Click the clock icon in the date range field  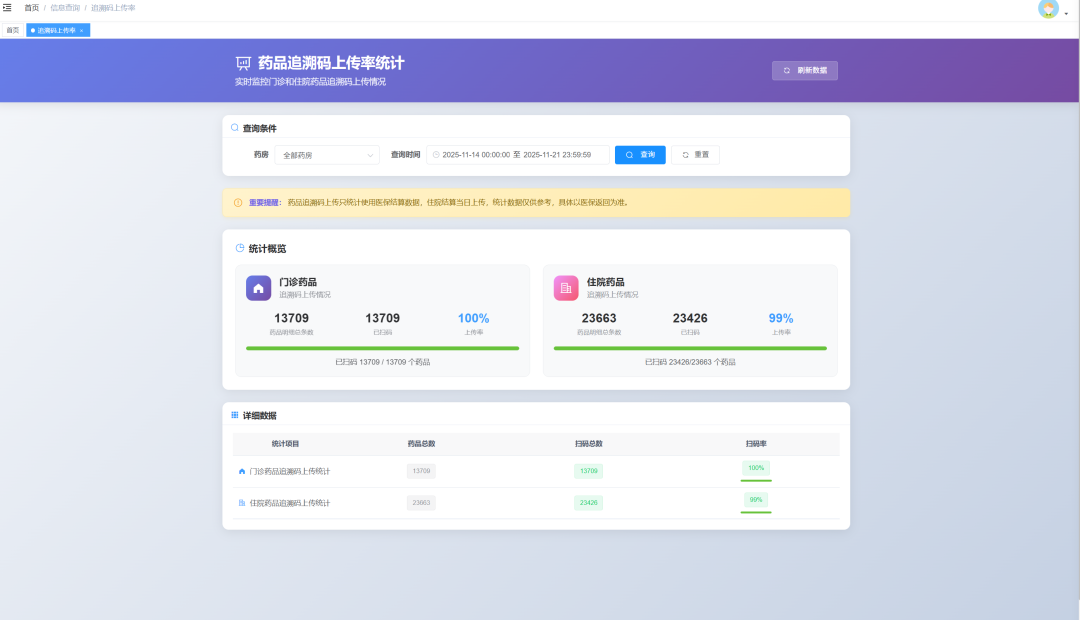(436, 155)
